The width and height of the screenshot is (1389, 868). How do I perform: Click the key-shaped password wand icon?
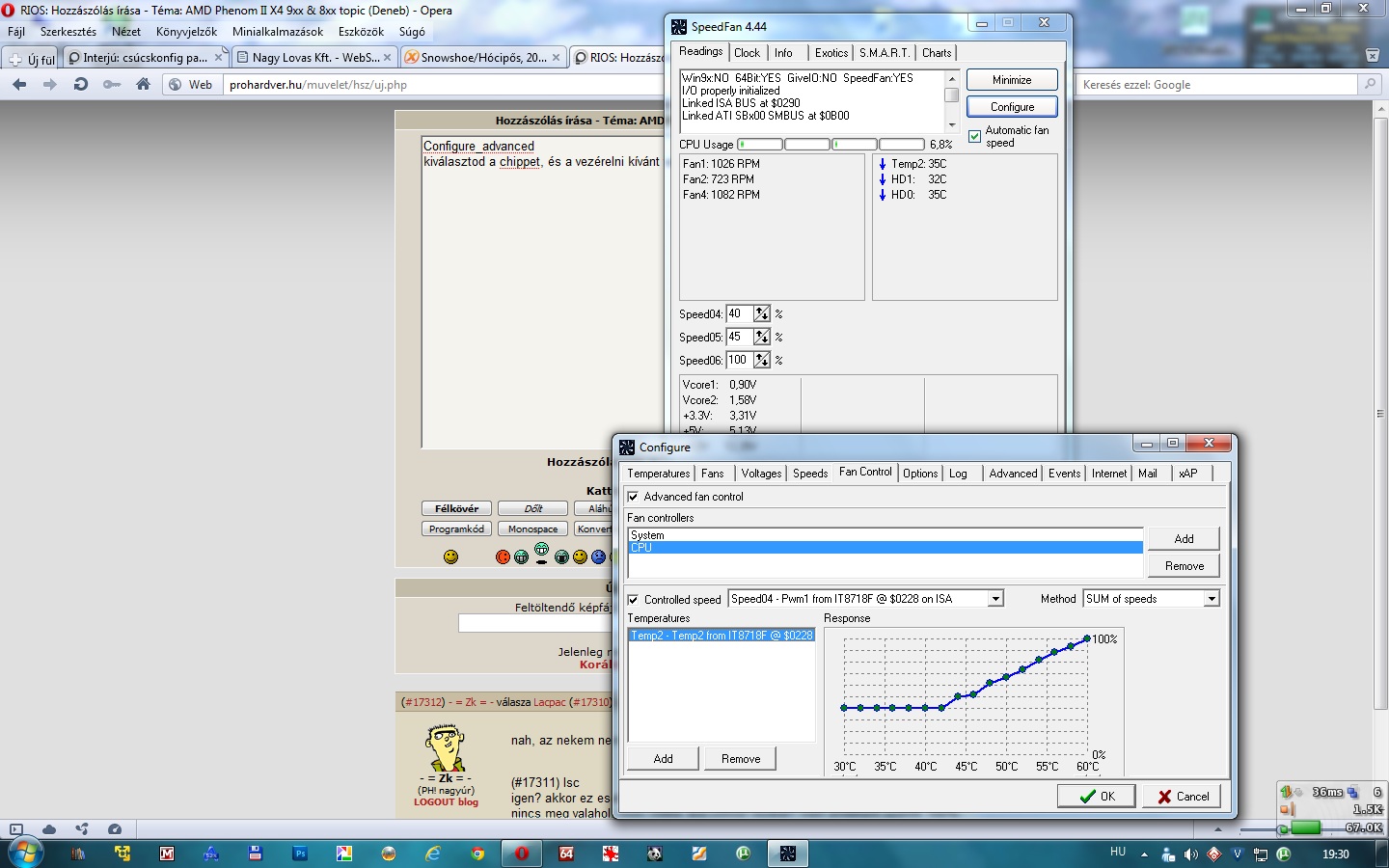(112, 85)
